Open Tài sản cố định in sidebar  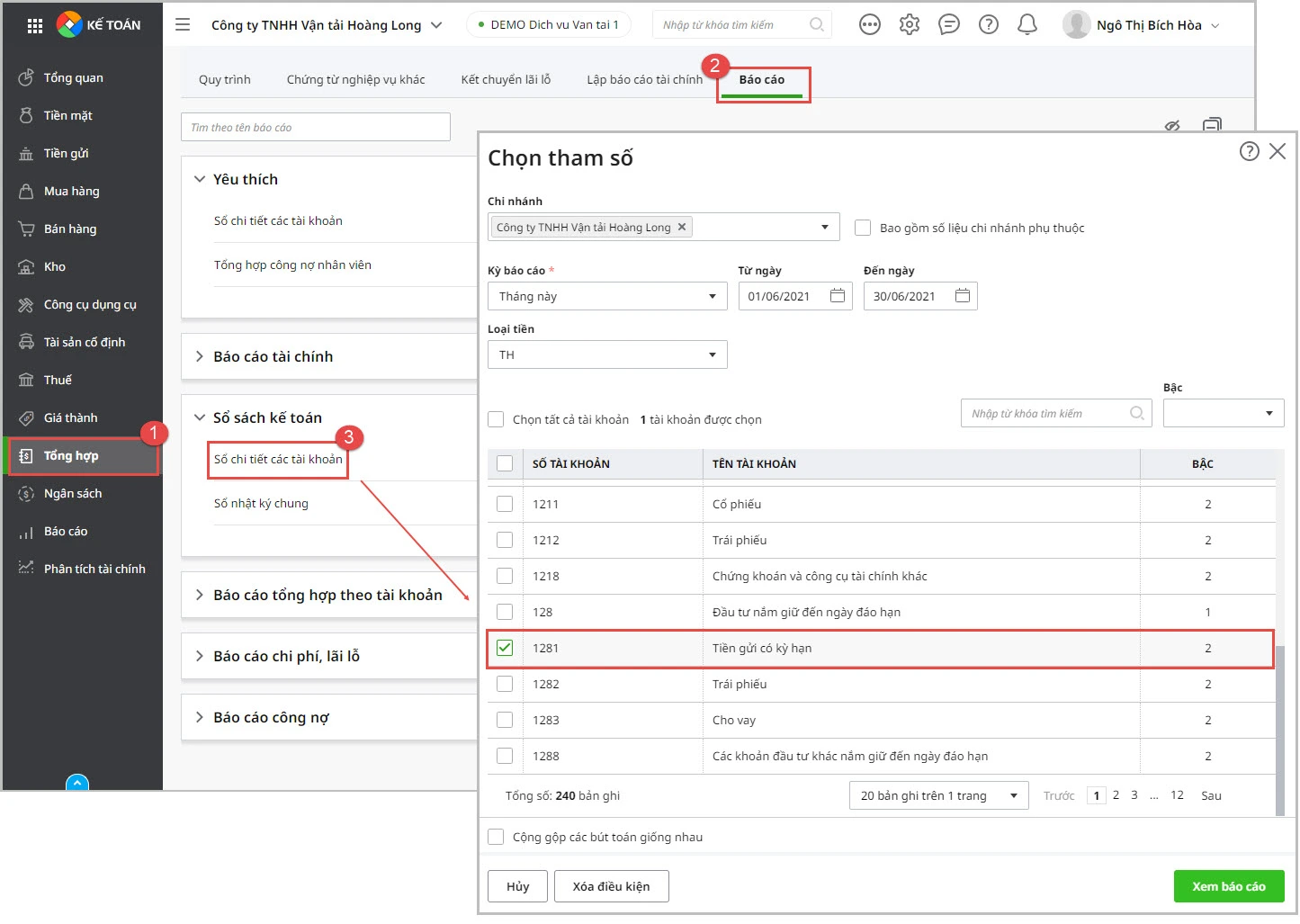tap(85, 343)
